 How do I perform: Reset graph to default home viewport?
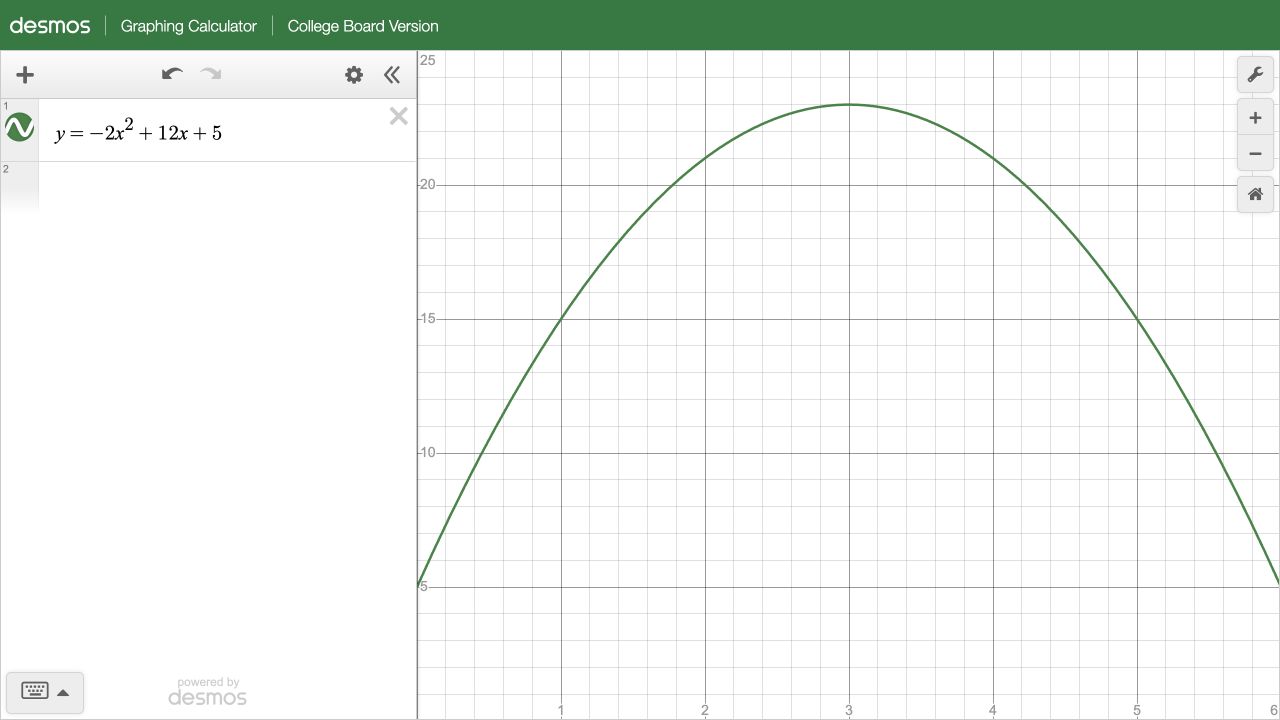(1255, 194)
